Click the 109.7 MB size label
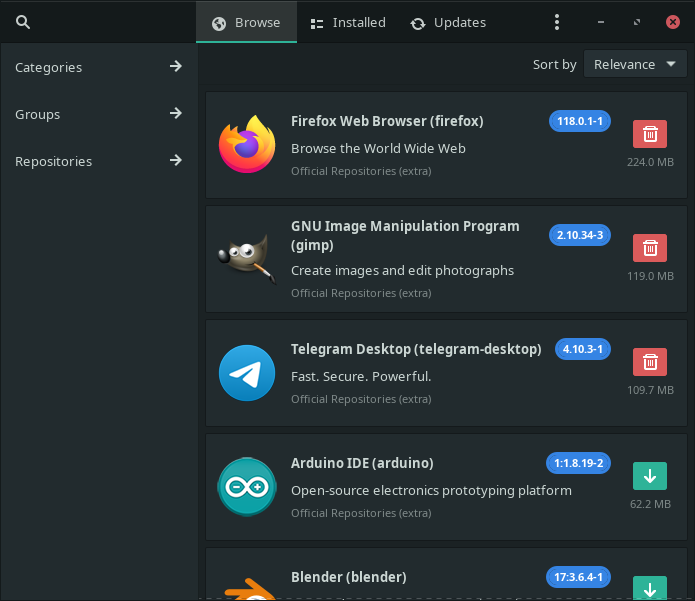This screenshot has height=601, width=695. 650,390
